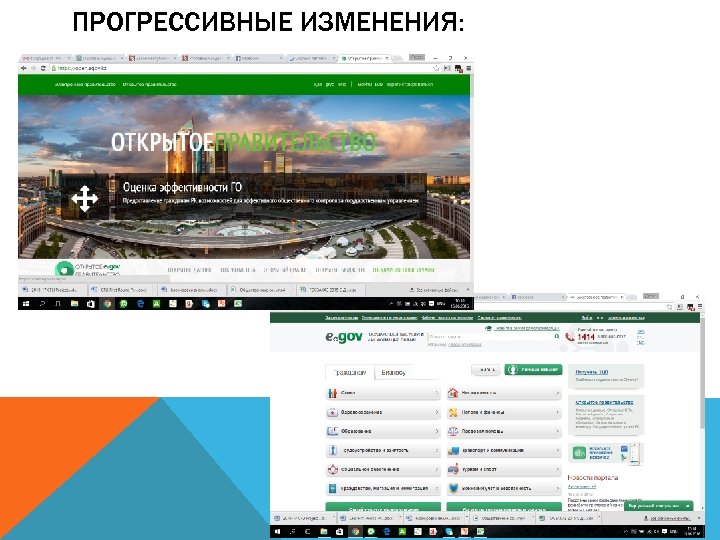
Task: Open the Получить ЭЦП link in the sidebar
Action: click(x=591, y=372)
